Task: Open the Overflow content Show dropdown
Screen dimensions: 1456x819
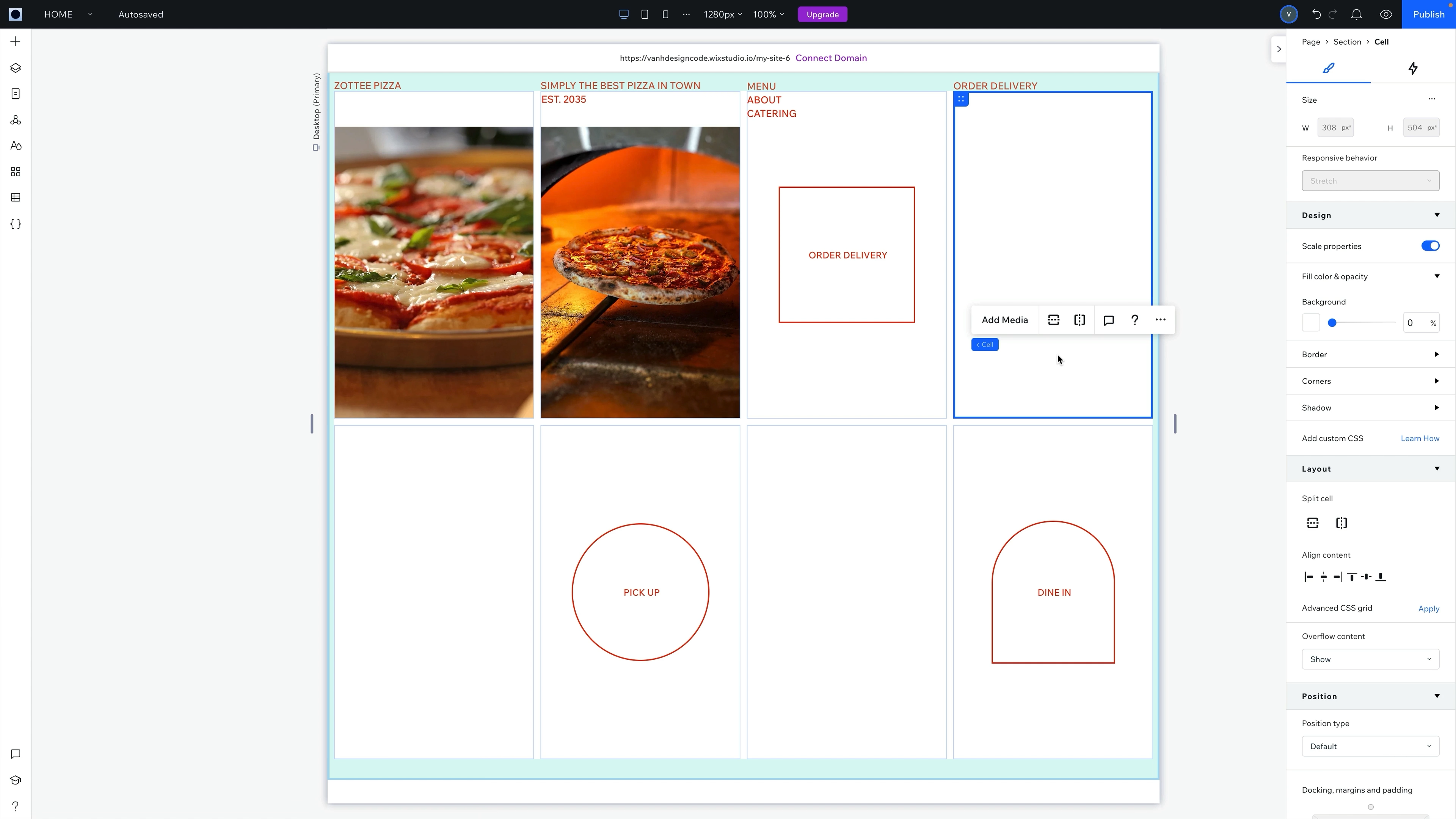Action: [1370, 659]
